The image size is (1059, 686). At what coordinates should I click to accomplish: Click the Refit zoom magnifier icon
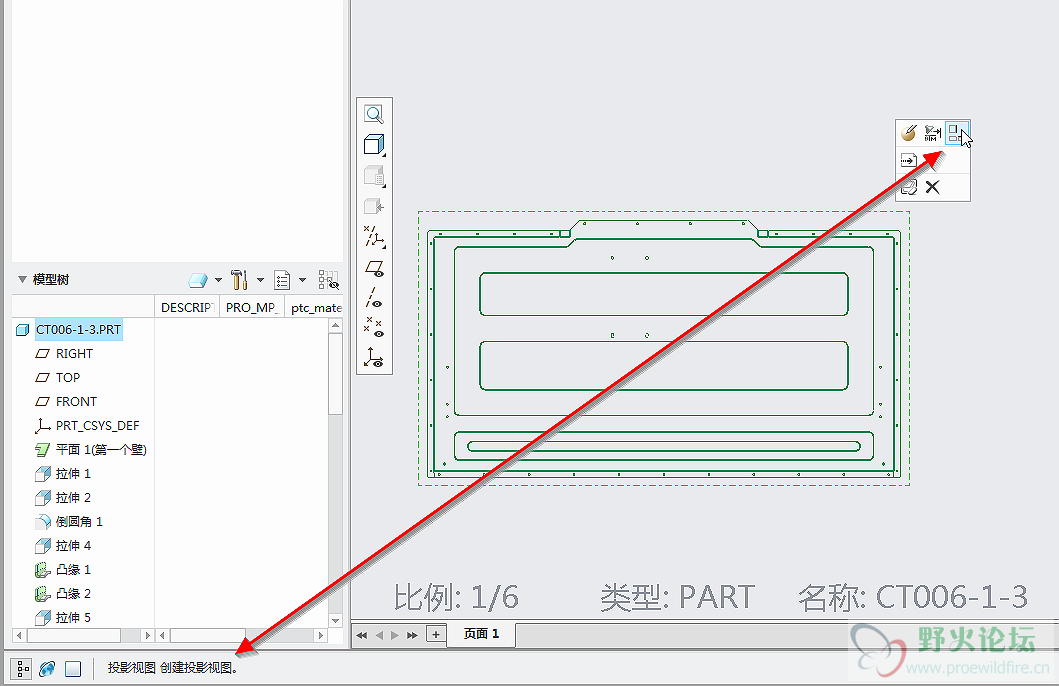click(374, 113)
